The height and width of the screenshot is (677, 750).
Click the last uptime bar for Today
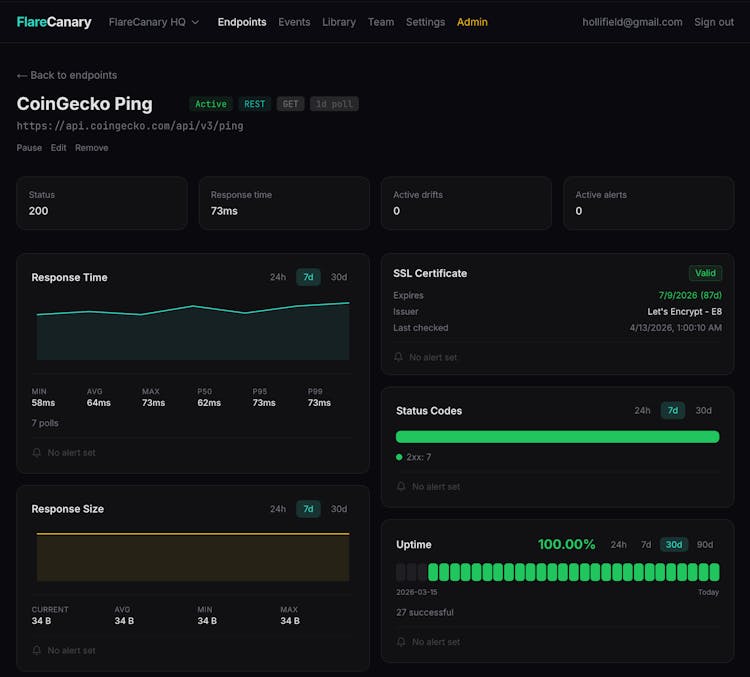tap(714, 572)
